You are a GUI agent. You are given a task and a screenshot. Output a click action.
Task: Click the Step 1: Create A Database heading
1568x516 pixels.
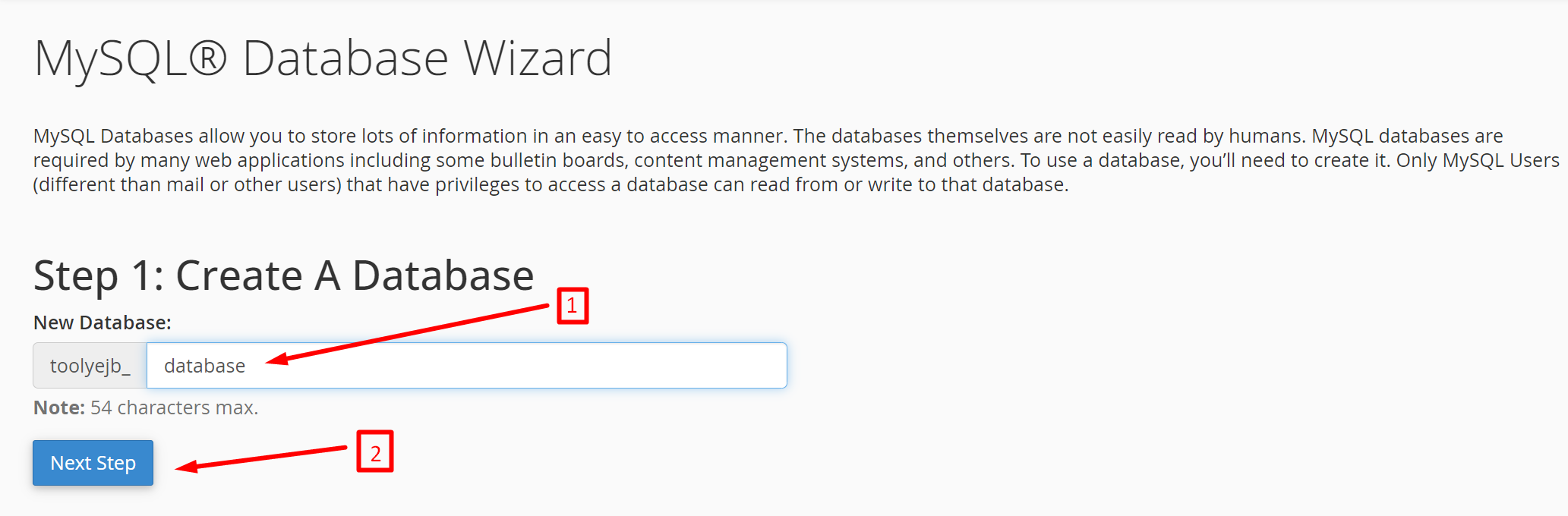click(x=283, y=275)
